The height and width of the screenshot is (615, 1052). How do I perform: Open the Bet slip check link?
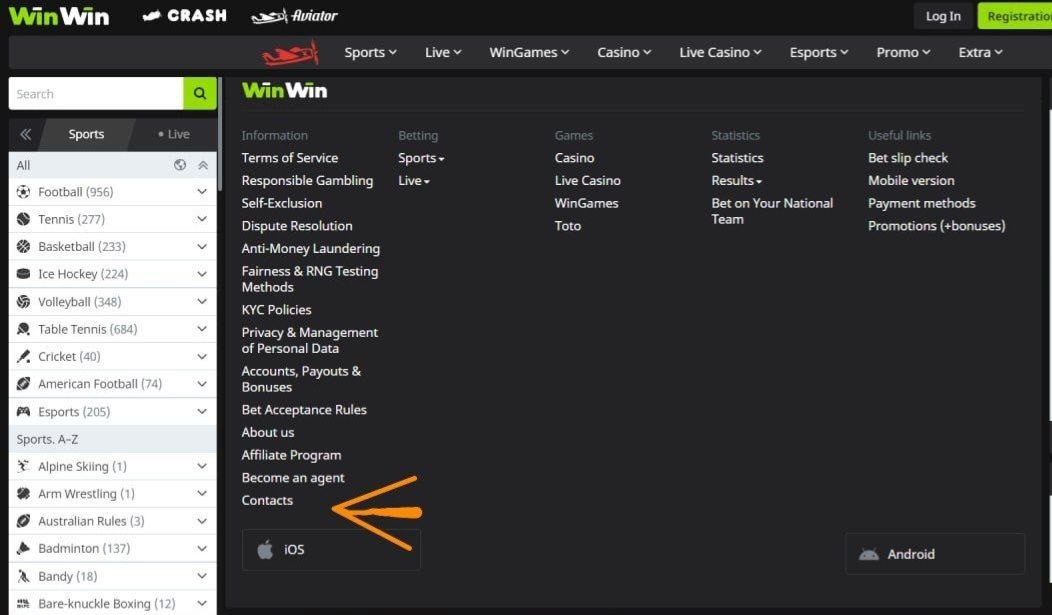908,158
